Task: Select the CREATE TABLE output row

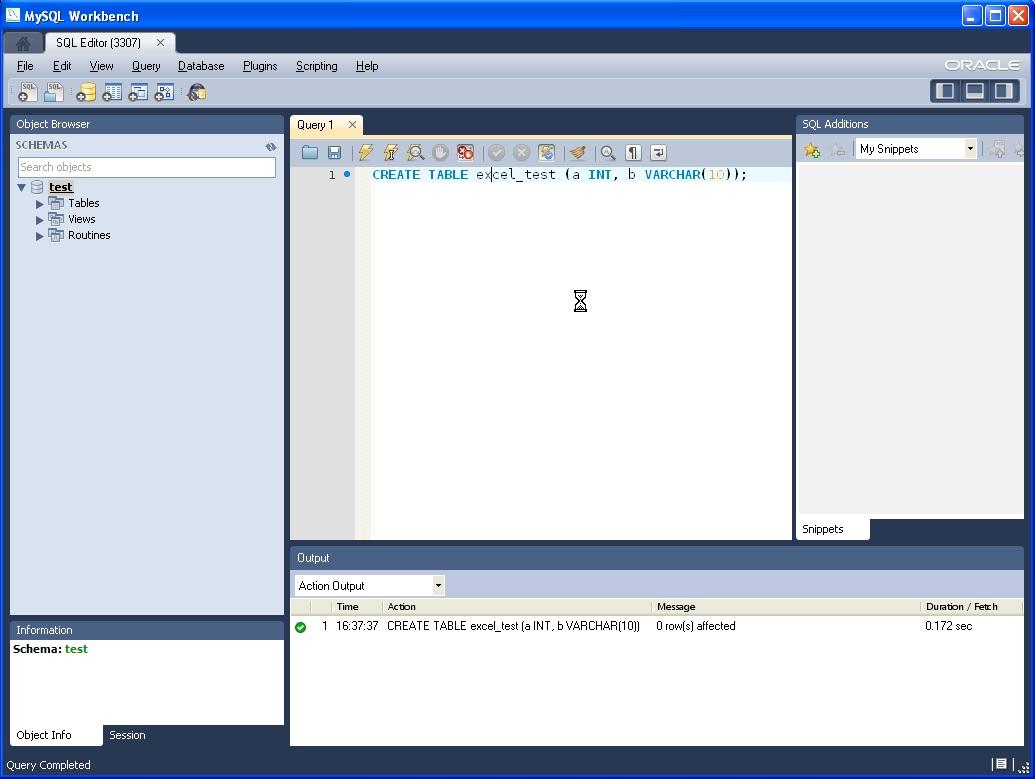Action: tap(657, 626)
